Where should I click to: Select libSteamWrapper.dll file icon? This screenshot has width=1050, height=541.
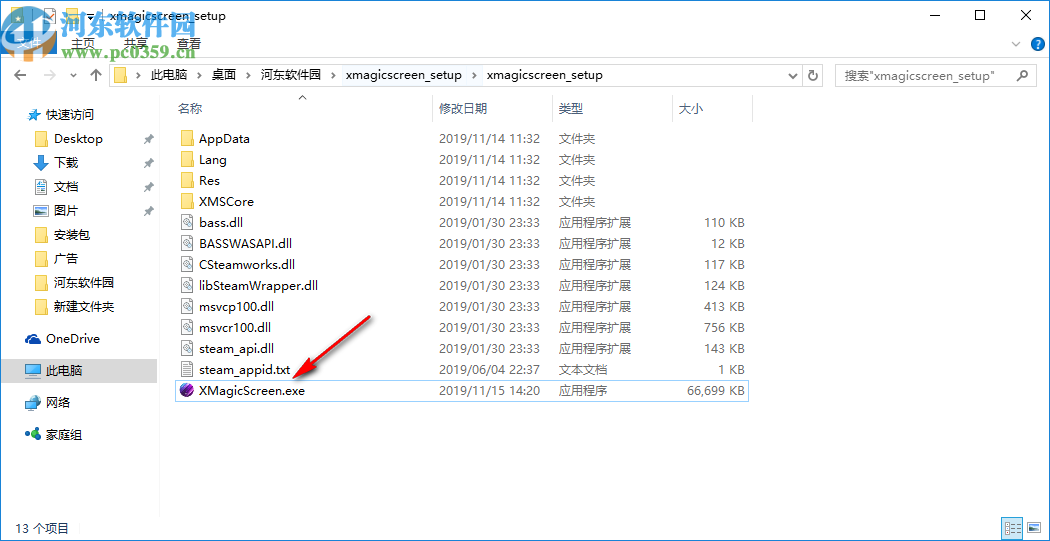click(187, 286)
